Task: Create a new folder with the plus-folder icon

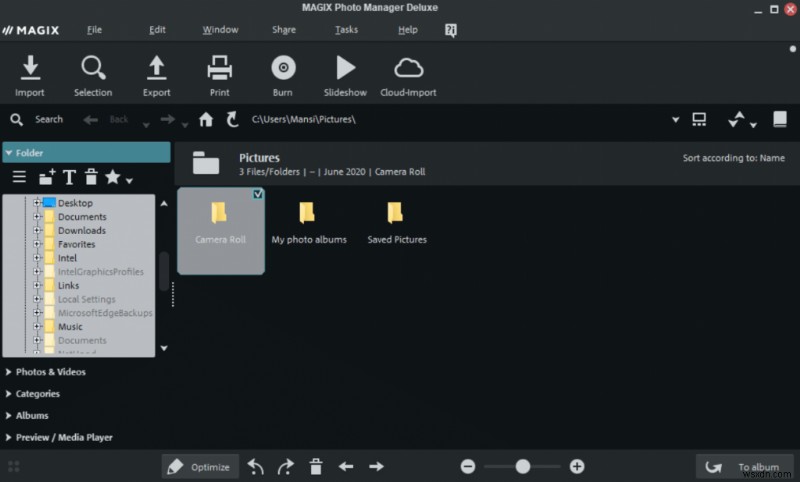Action: pyautogui.click(x=47, y=176)
